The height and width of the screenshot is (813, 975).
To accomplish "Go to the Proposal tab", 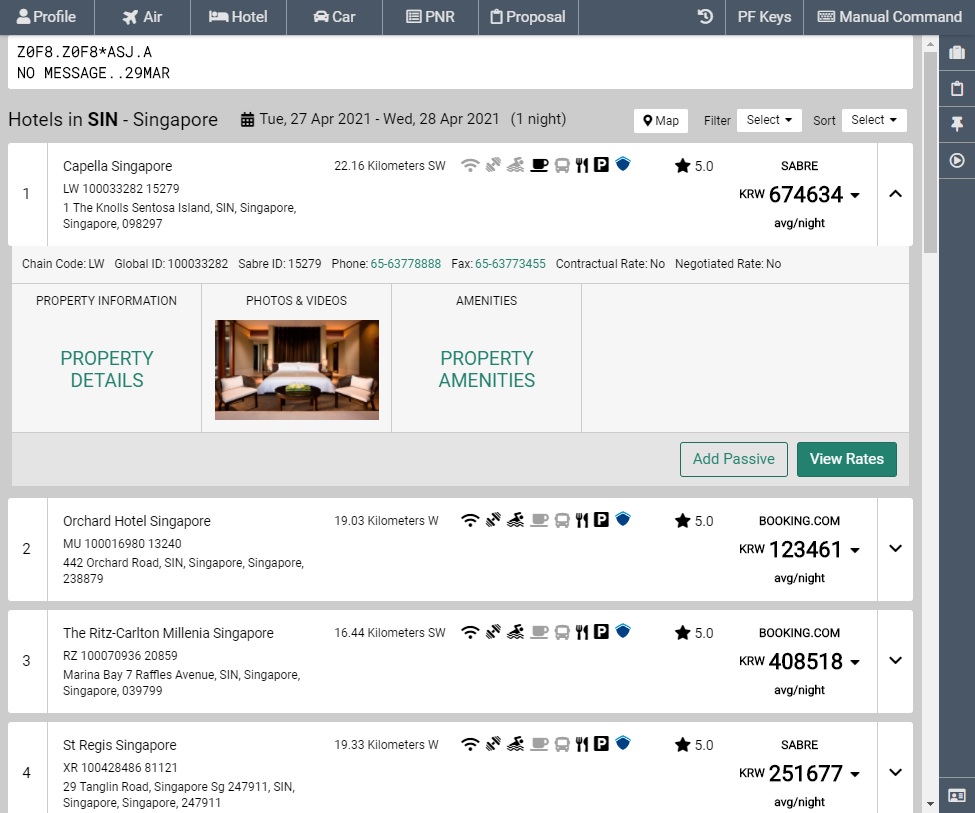I will click(x=528, y=17).
